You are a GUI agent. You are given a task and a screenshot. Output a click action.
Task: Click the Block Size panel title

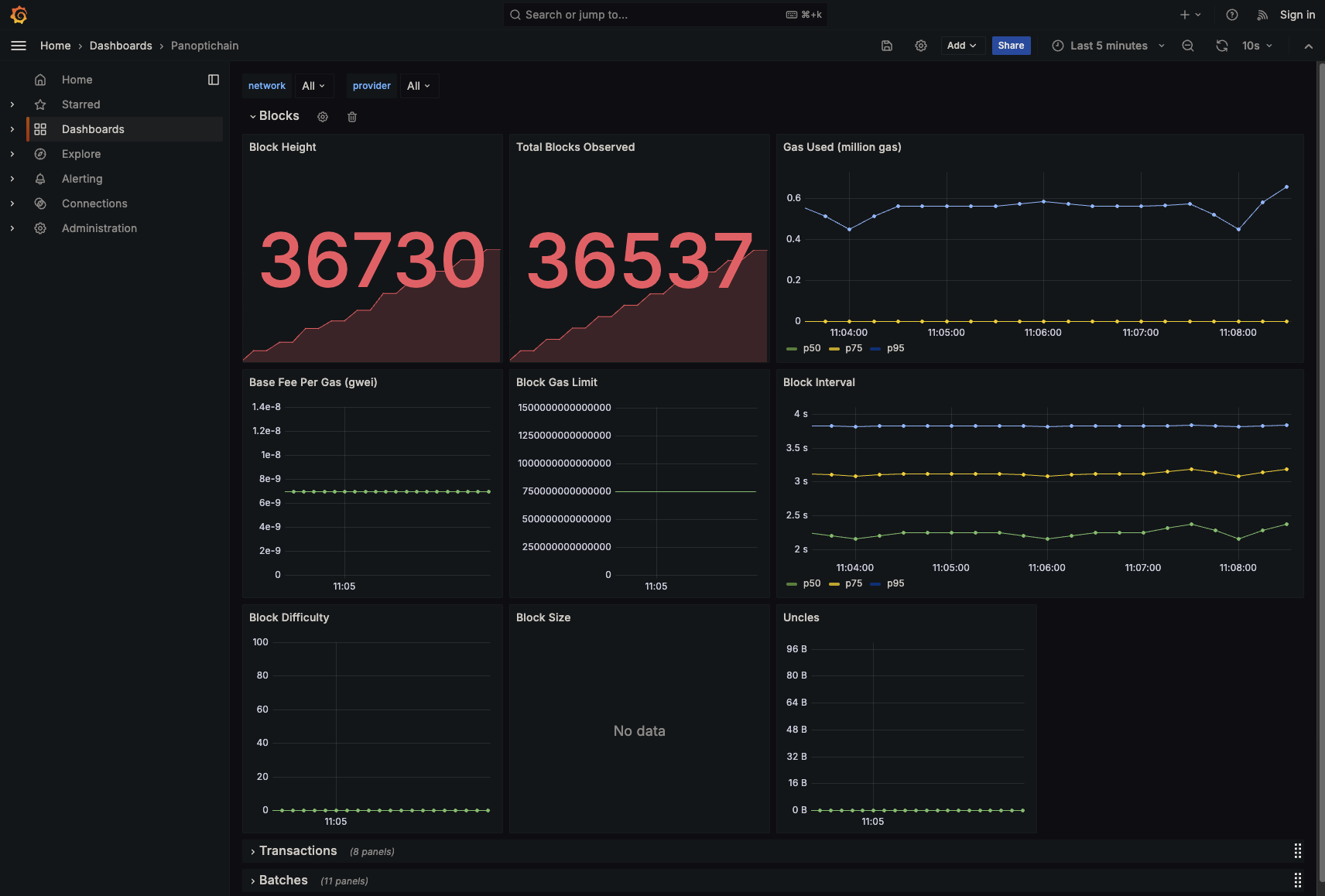pos(543,617)
